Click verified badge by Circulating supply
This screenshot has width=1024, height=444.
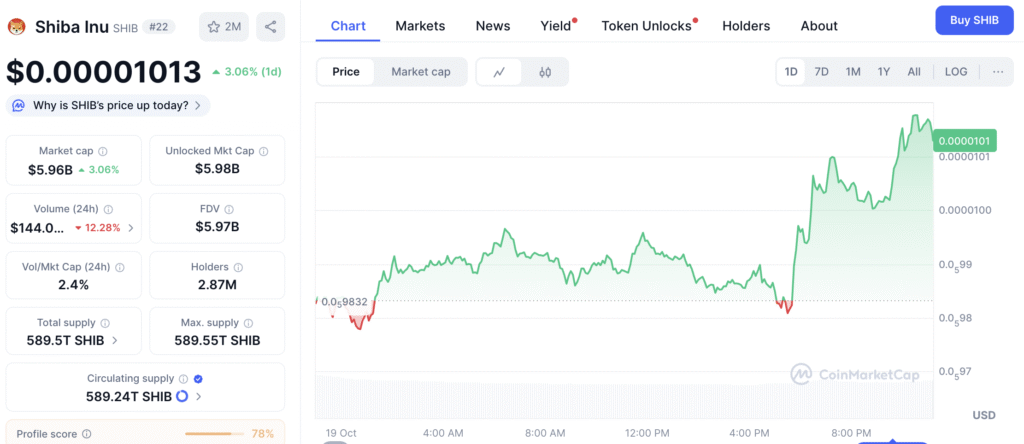coord(197,379)
